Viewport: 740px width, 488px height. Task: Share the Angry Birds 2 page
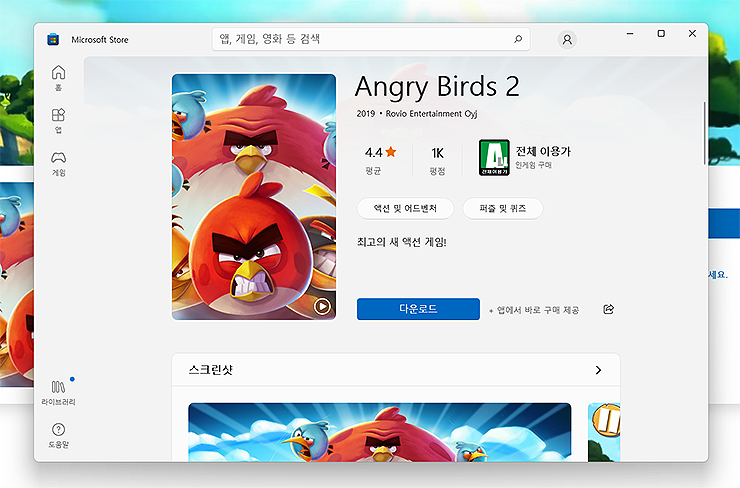(608, 309)
